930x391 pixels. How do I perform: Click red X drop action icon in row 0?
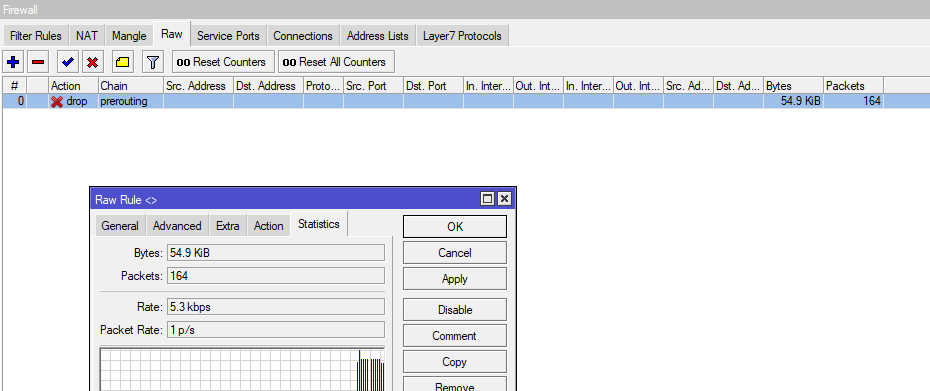[x=57, y=101]
